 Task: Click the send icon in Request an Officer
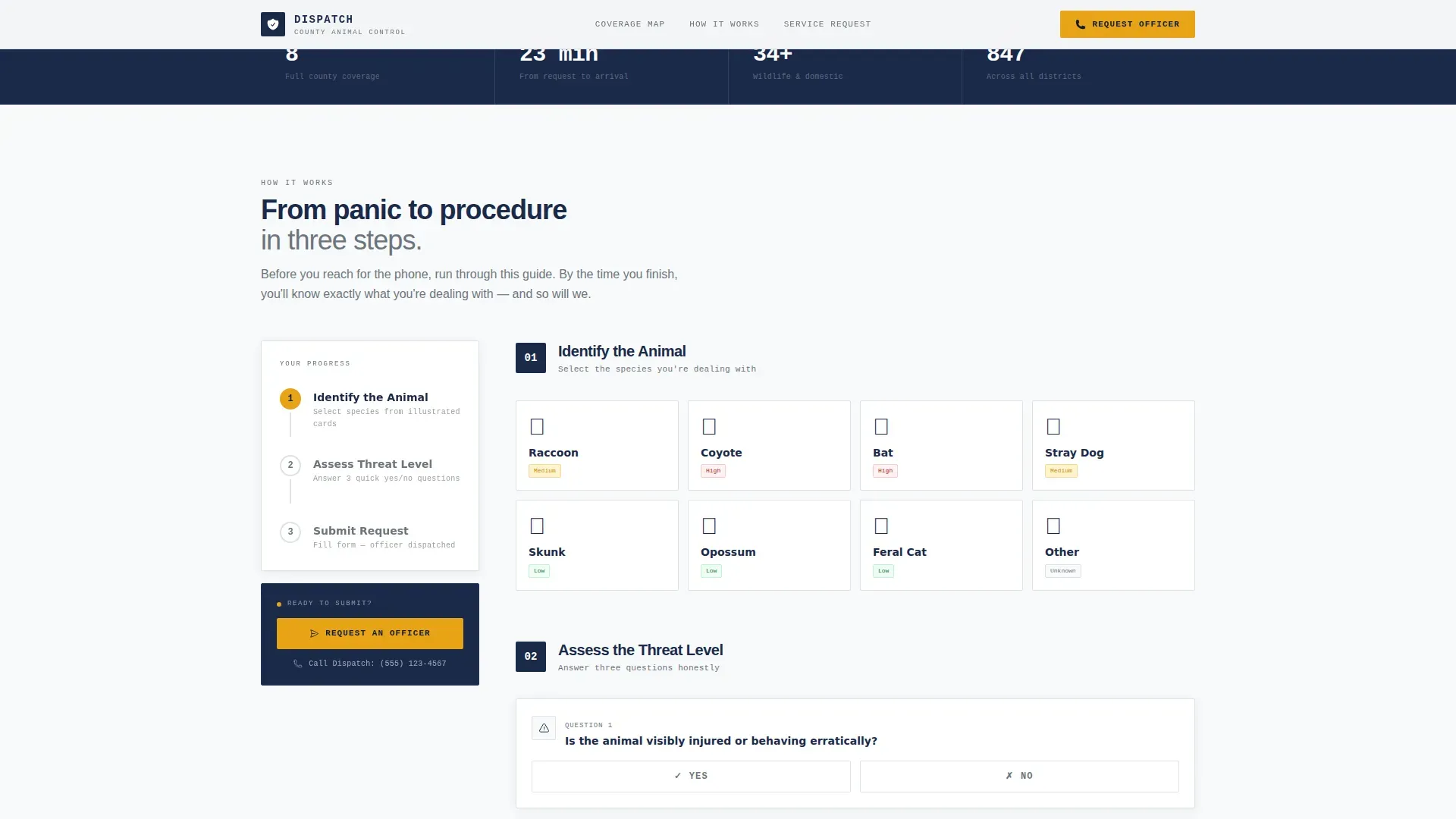click(314, 633)
